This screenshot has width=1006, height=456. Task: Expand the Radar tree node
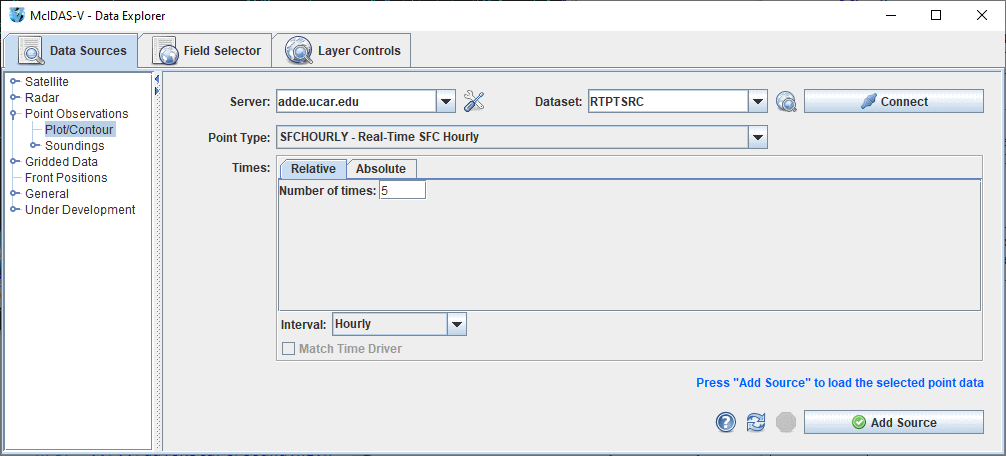click(x=14, y=97)
